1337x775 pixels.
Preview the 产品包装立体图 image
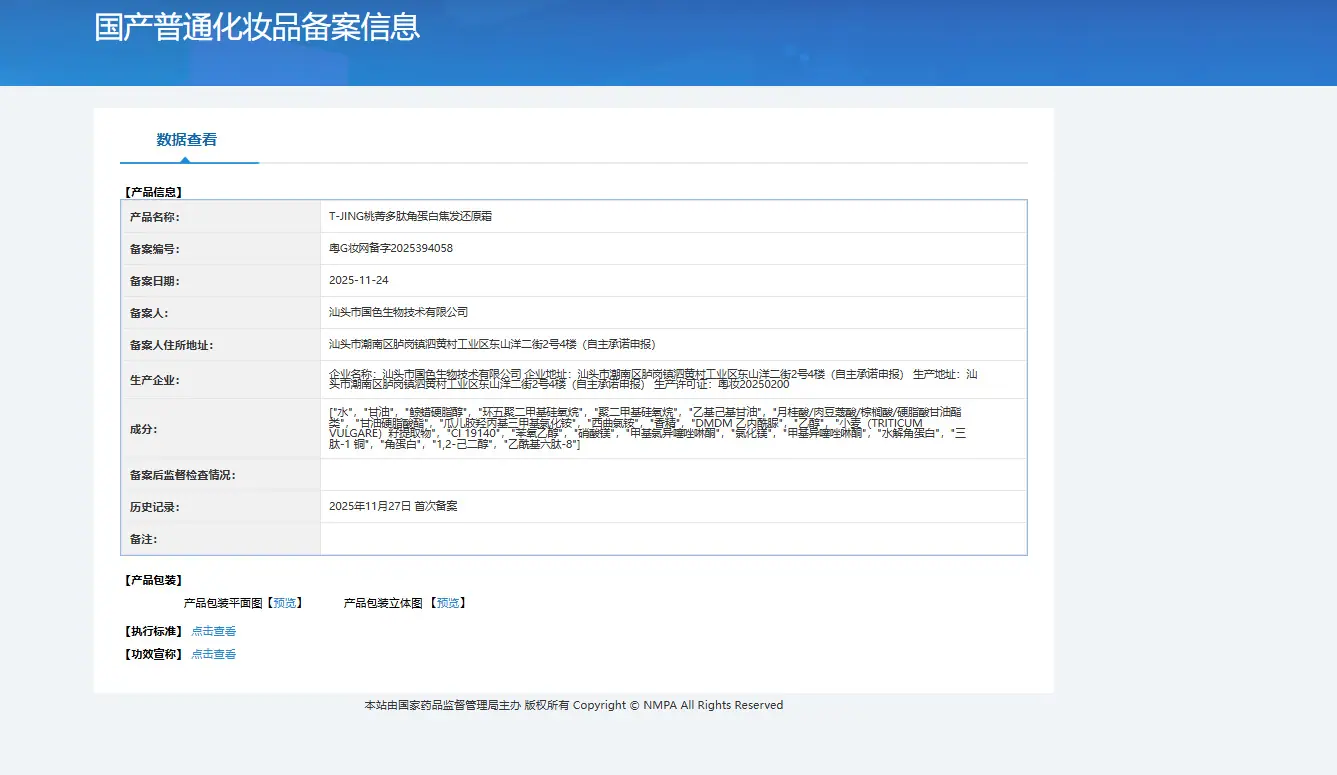click(x=448, y=603)
